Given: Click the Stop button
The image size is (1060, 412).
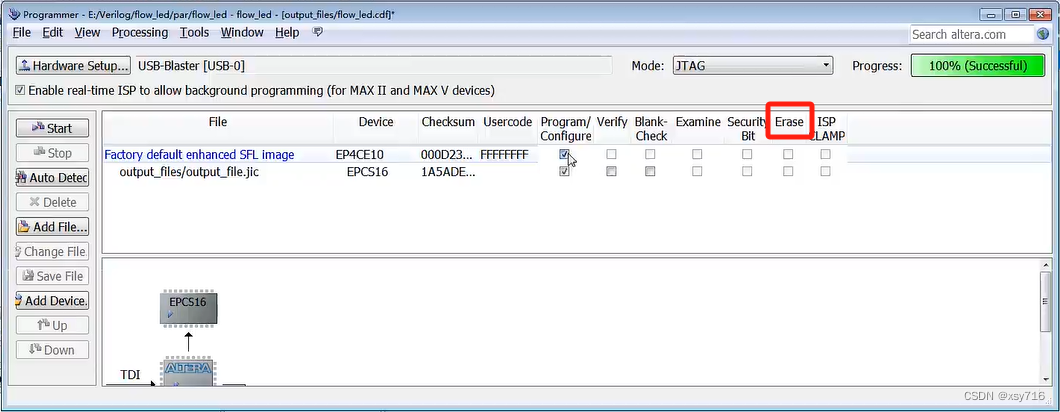Looking at the screenshot, I should point(52,153).
